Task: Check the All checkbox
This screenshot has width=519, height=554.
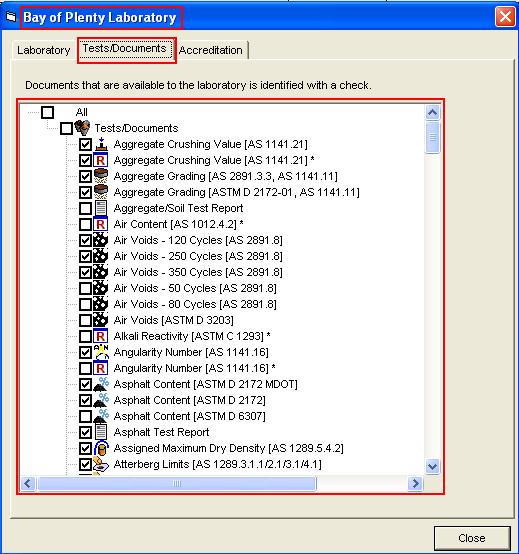Action: (47, 112)
